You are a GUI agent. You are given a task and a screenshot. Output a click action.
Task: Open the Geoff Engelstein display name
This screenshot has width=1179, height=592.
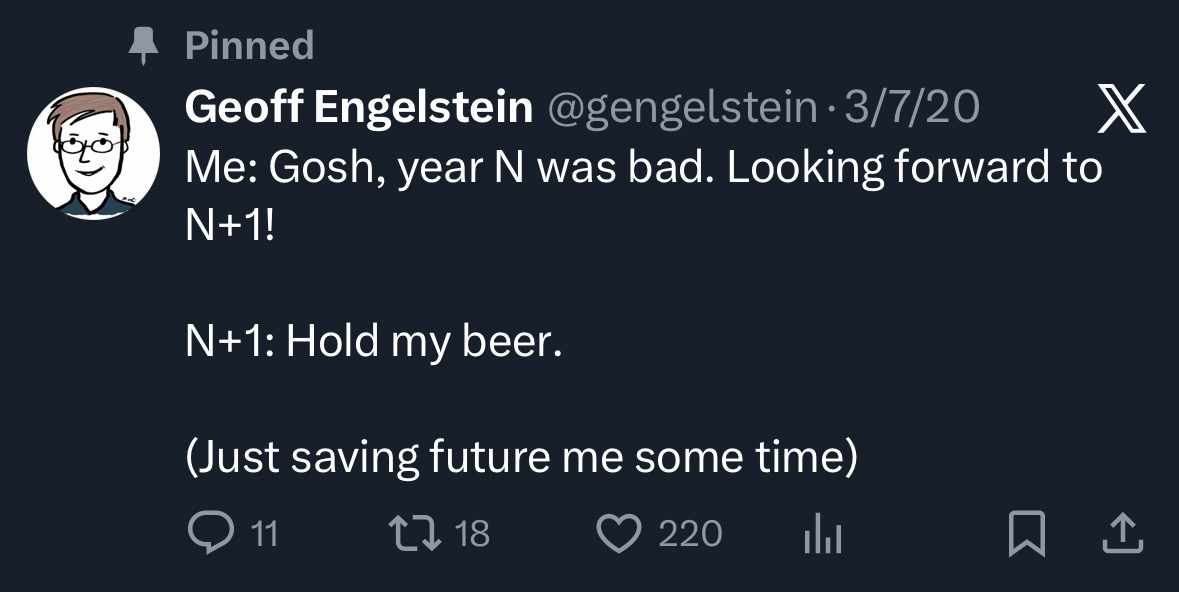358,108
